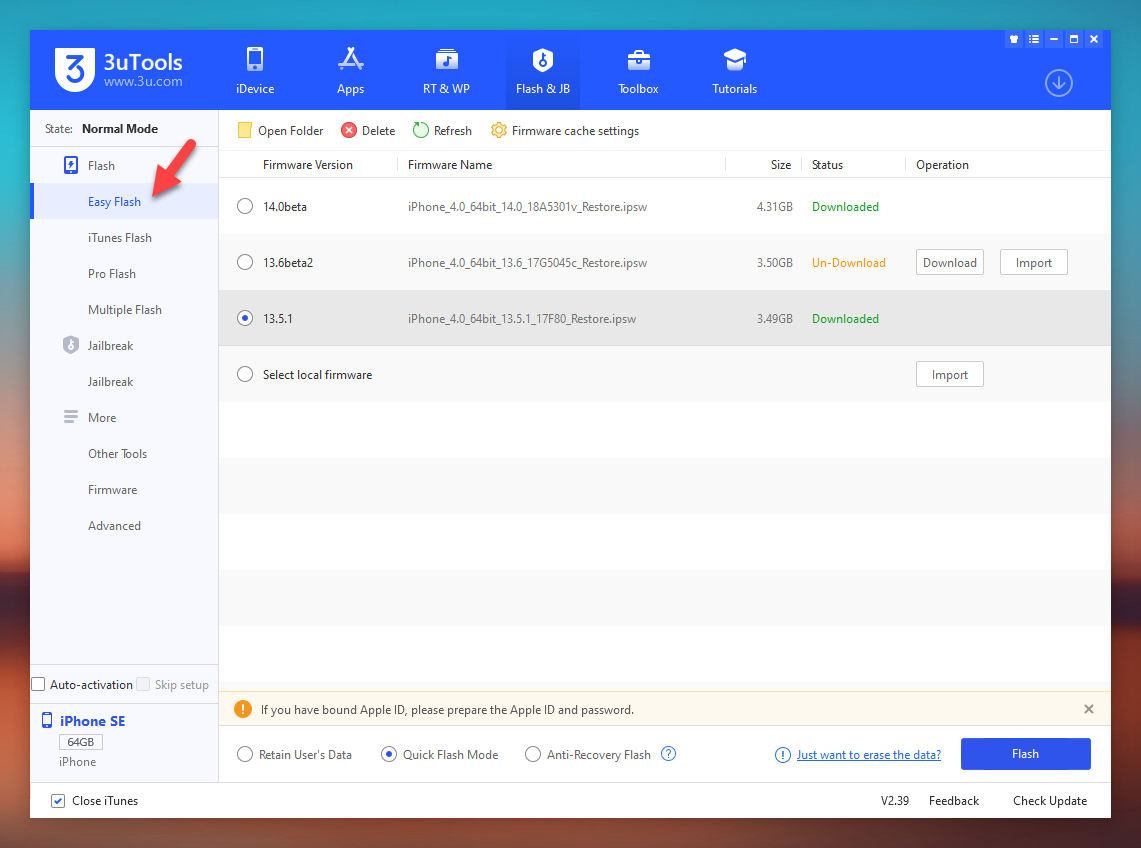Enable the Auto-activation checkbox
The image size is (1141, 848).
pos(39,685)
